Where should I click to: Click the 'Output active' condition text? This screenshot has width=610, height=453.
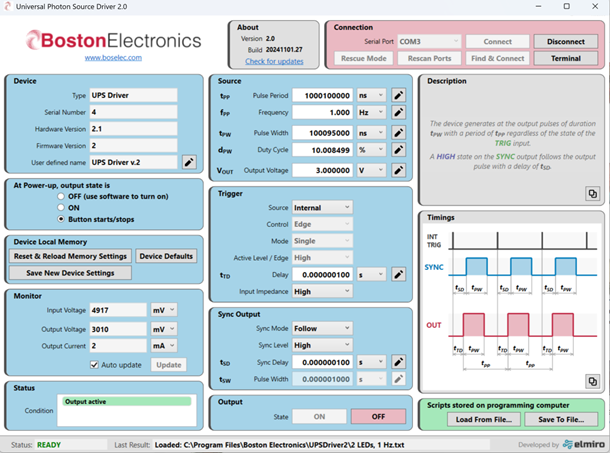[85, 402]
